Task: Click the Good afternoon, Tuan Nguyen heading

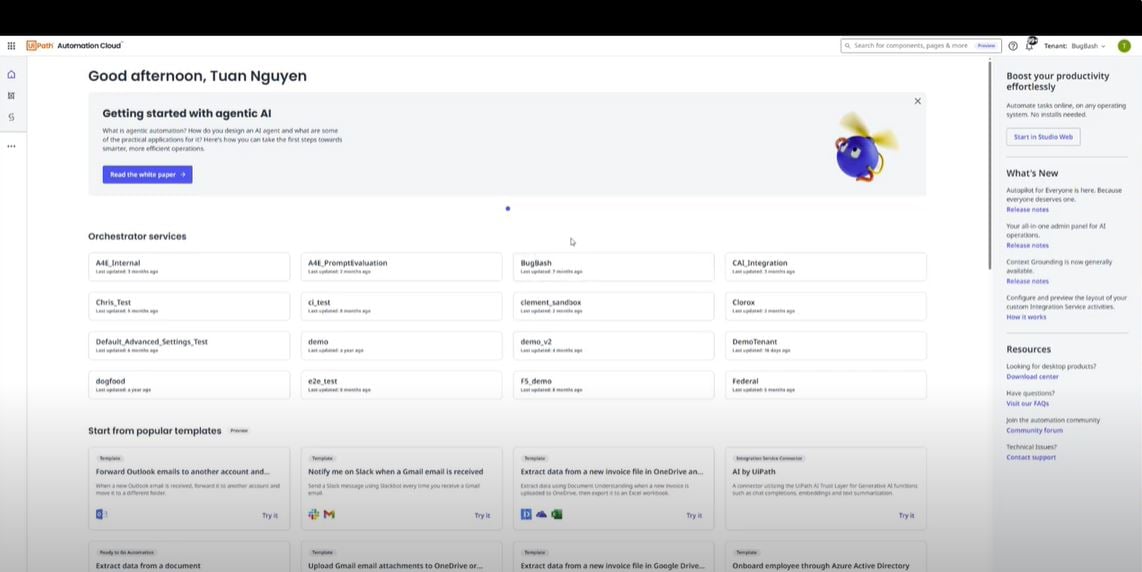Action: tap(197, 76)
